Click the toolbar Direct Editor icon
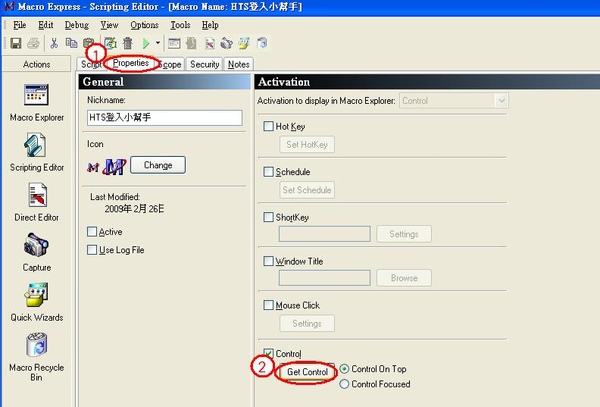This screenshot has height=407, width=600. 209,43
